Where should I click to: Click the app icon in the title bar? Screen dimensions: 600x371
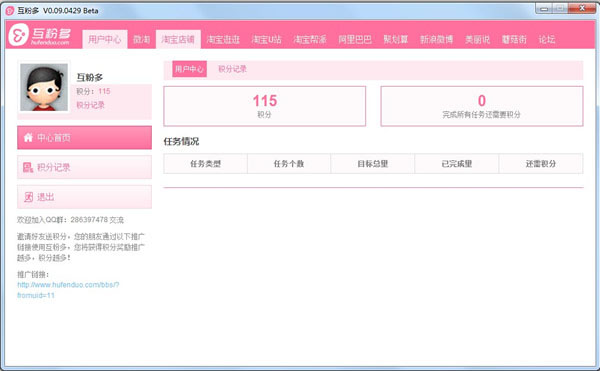click(10, 11)
